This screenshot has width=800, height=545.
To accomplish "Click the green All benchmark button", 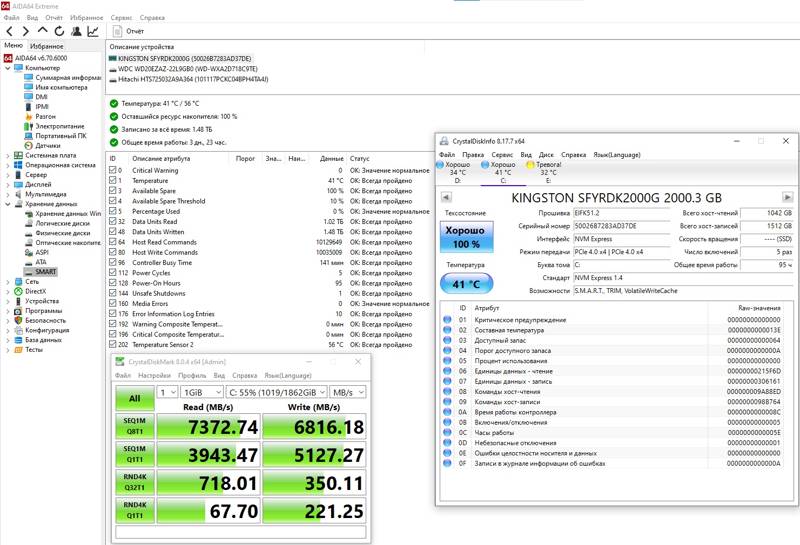I will [135, 398].
